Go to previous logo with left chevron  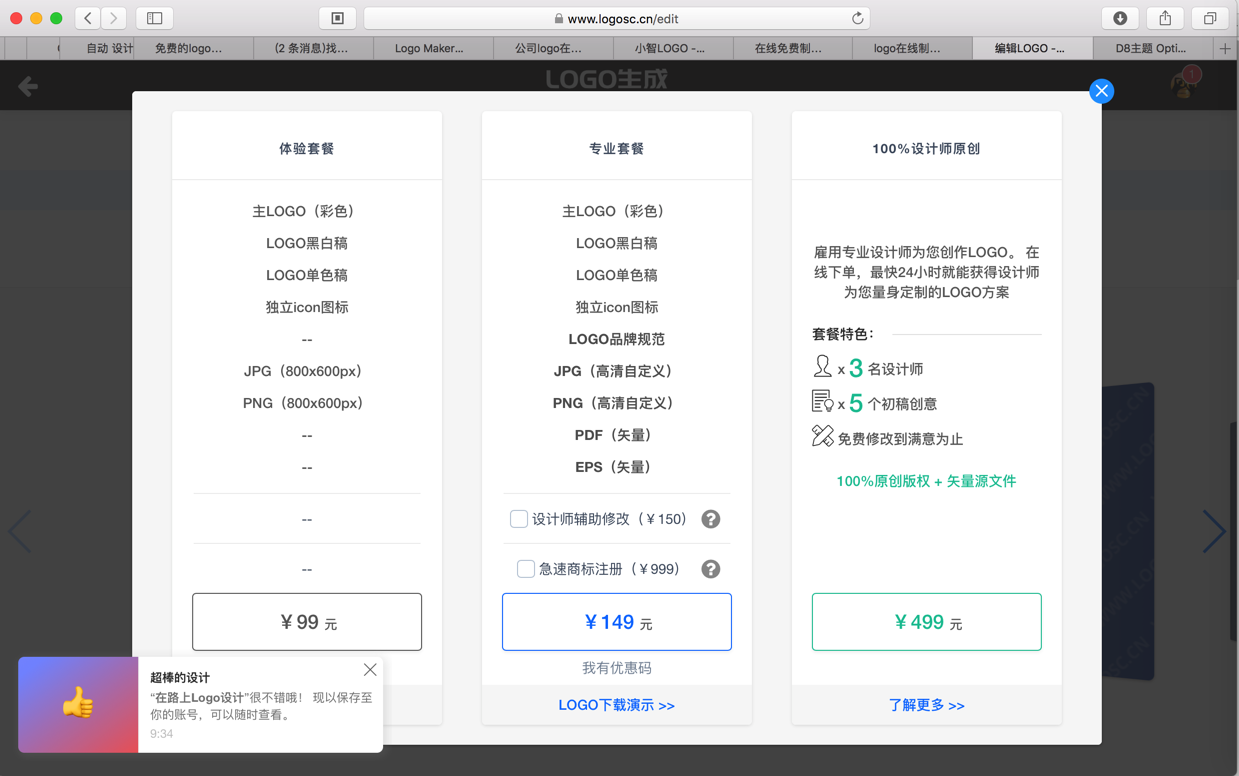(x=20, y=531)
